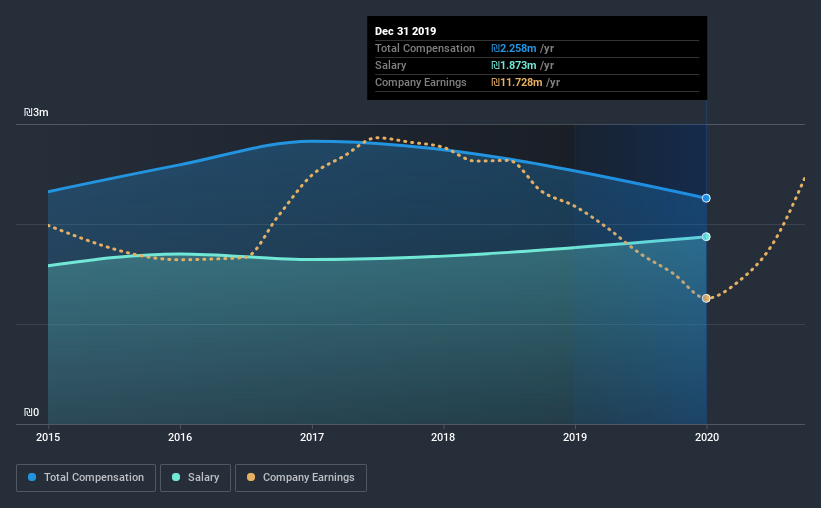The image size is (821, 508).
Task: Click the 2018 x-axis label
Action: point(443,437)
